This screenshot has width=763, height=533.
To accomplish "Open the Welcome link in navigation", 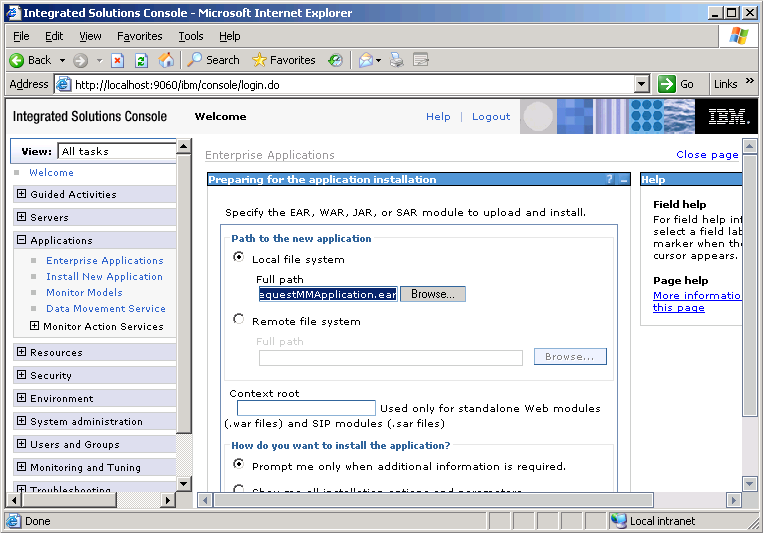I will 51,172.
